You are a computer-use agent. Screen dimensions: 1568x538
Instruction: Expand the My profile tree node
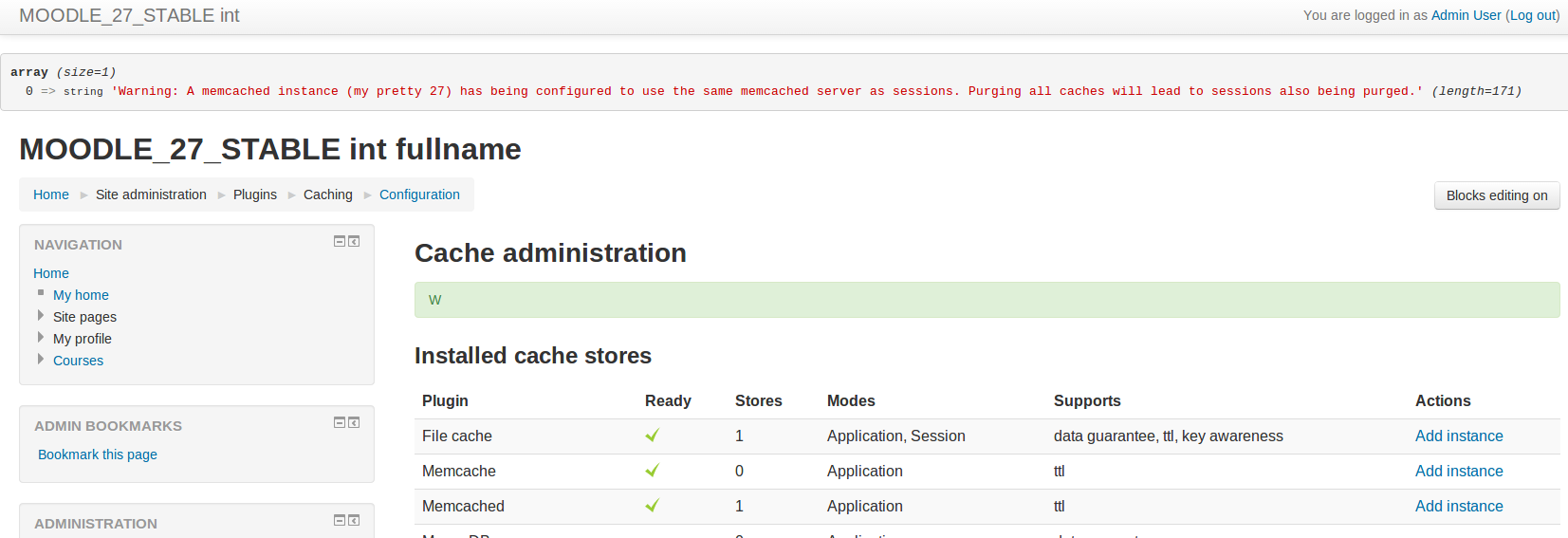(x=41, y=338)
